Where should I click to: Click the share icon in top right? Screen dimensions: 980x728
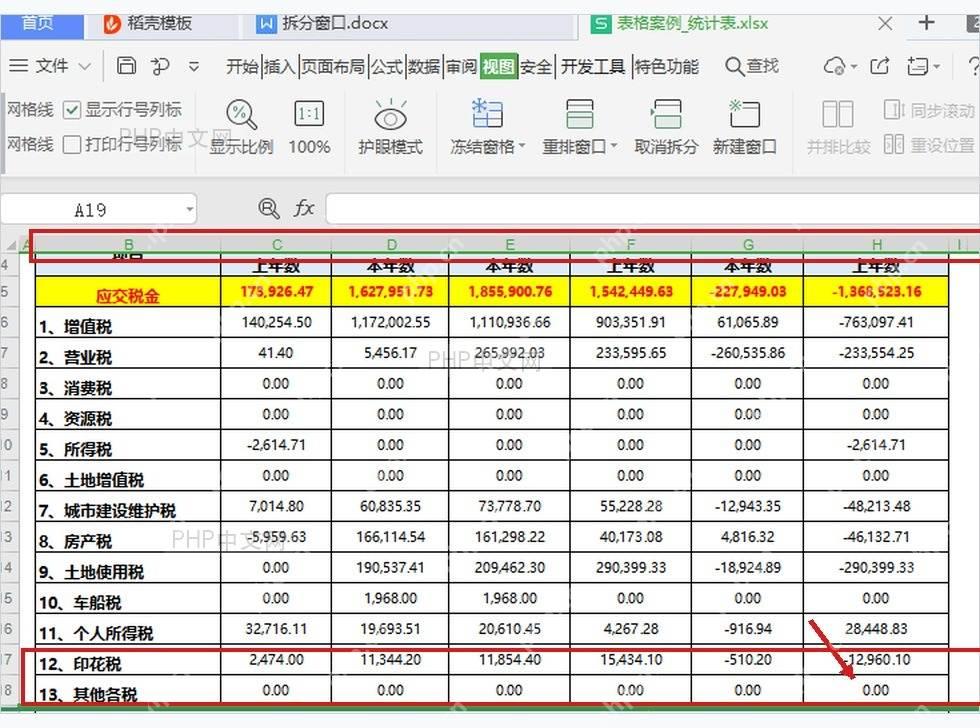[880, 66]
